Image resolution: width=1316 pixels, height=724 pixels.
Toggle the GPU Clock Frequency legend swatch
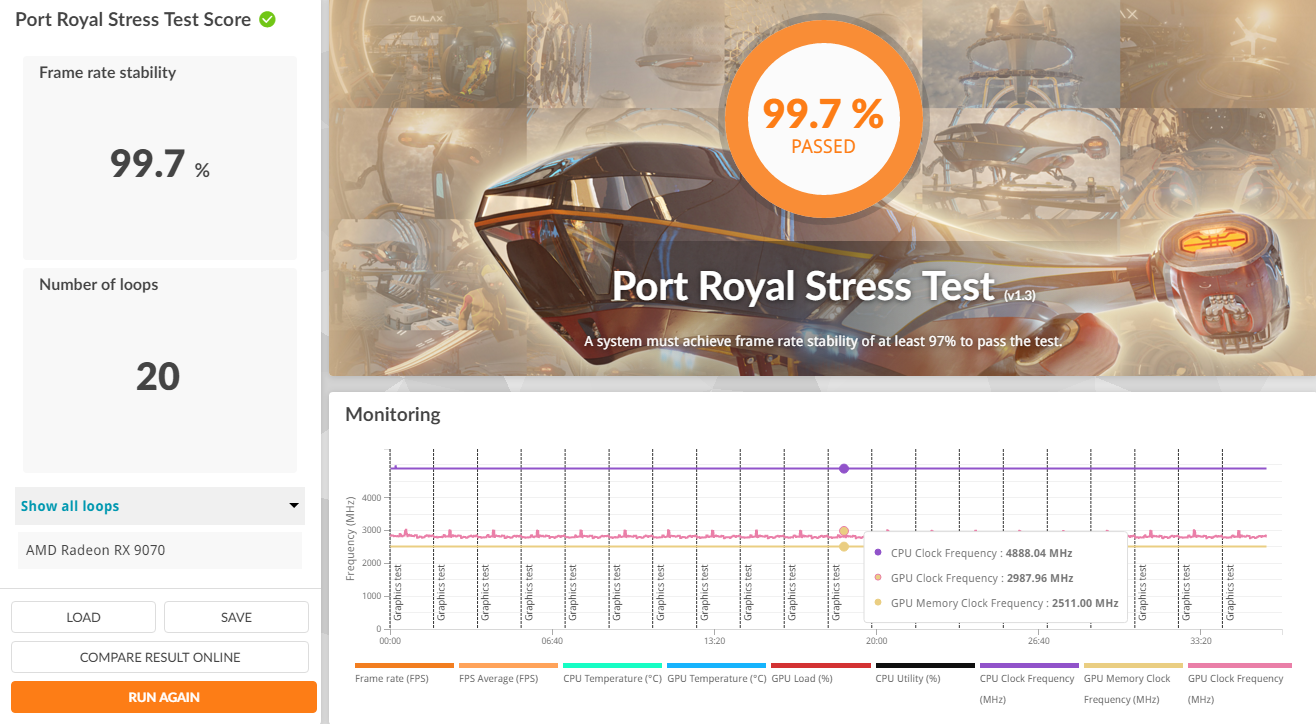(x=1238, y=665)
